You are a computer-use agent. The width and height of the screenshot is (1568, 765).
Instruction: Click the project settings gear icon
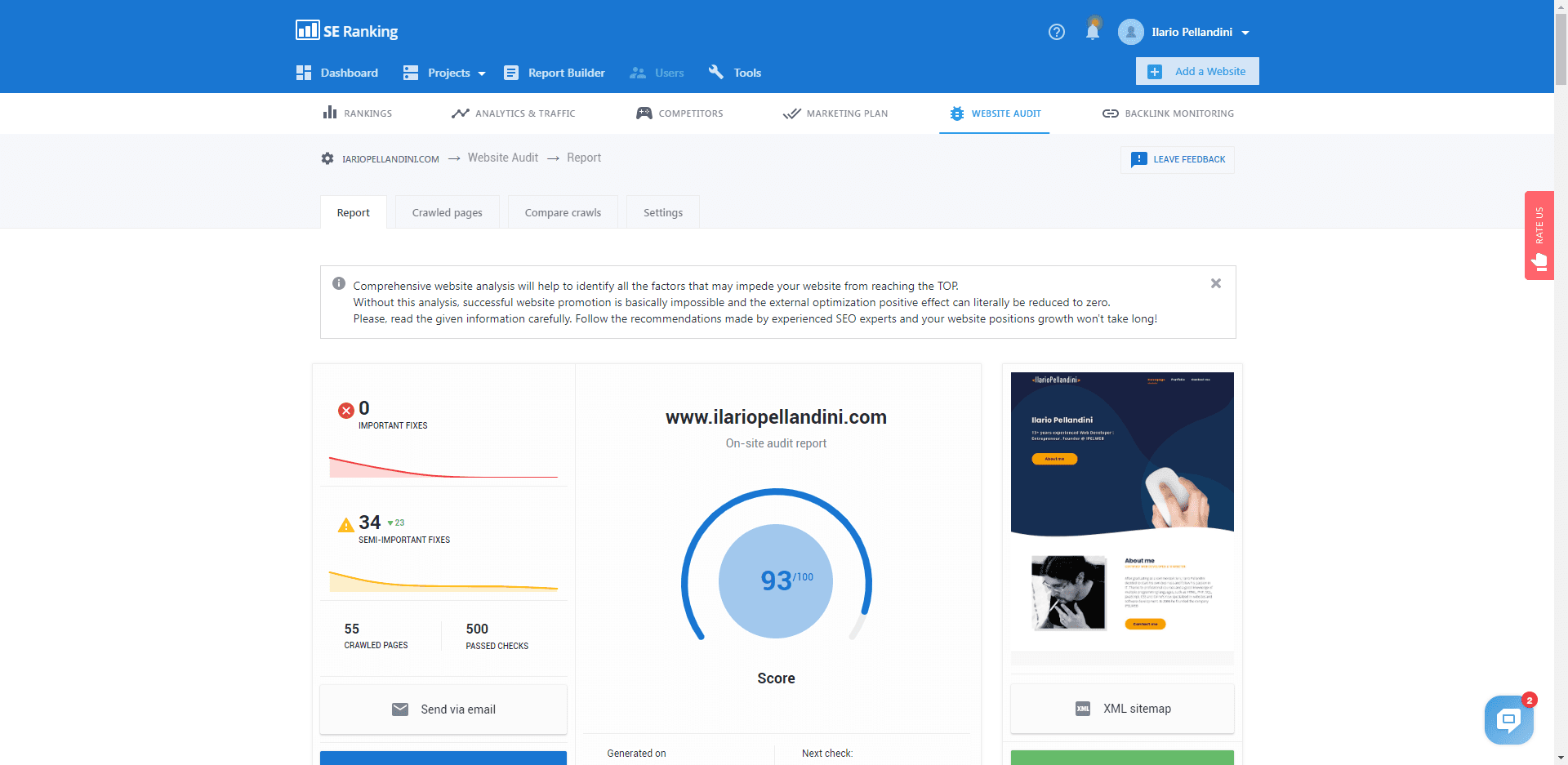tap(327, 158)
